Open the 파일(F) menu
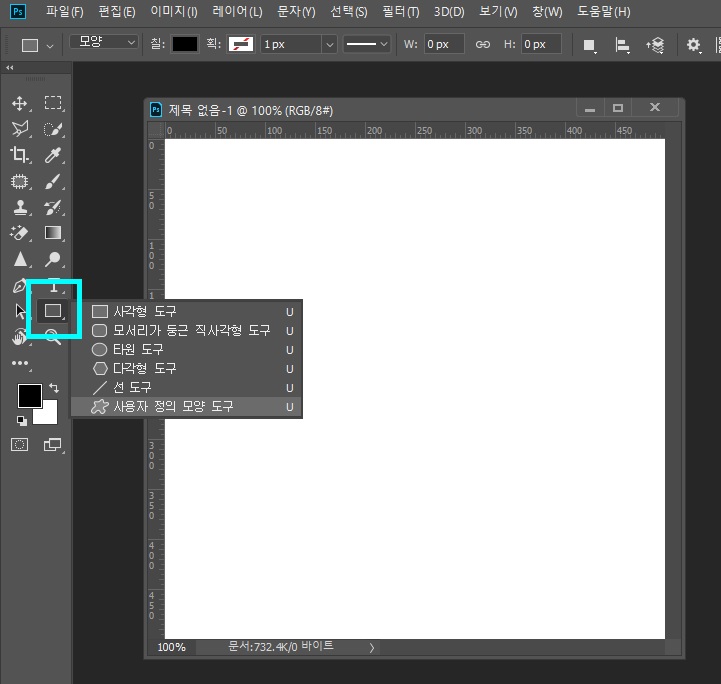The image size is (721, 684). click(x=65, y=12)
